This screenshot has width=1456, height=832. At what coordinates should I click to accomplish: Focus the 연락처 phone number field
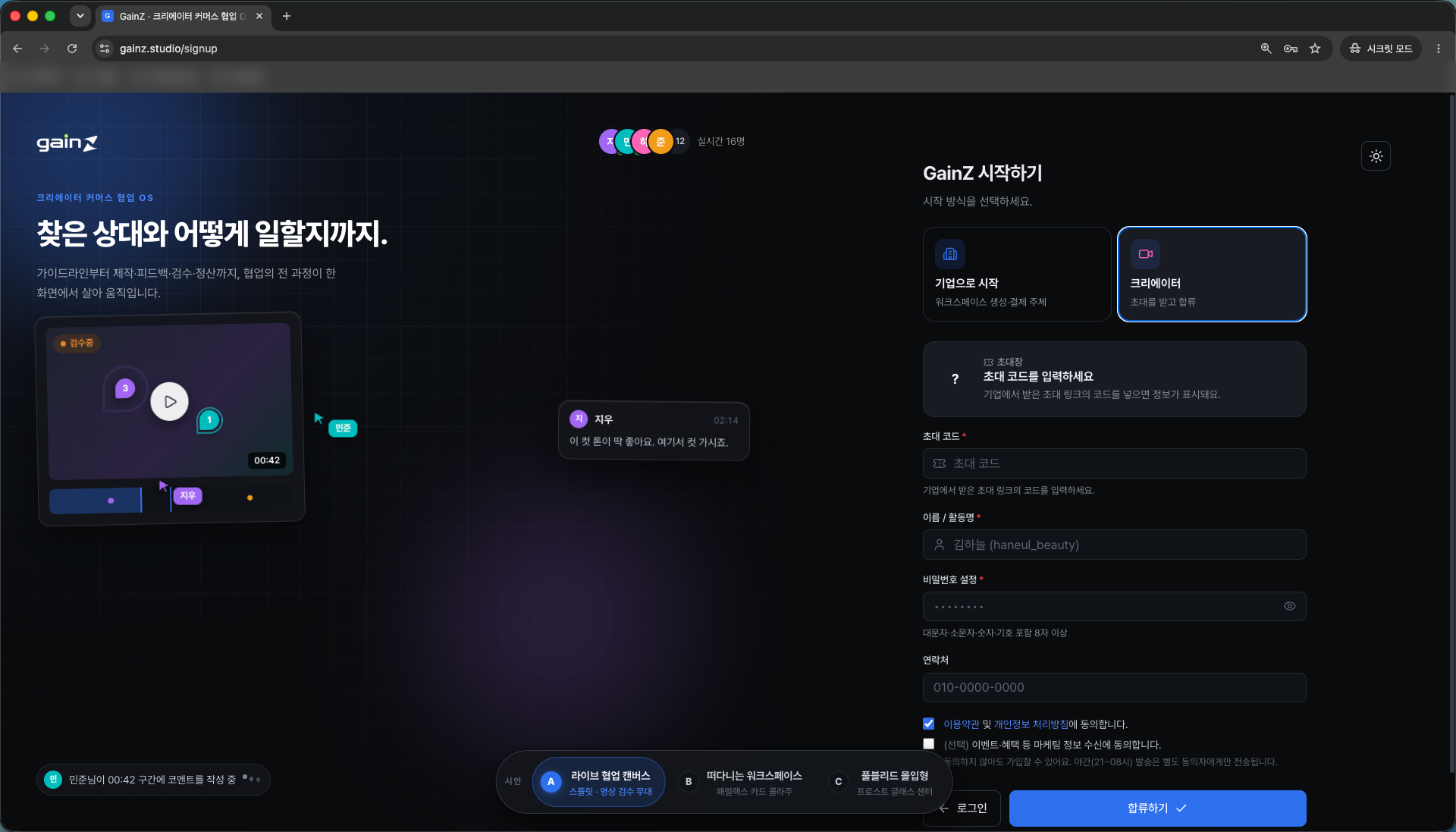tap(1114, 687)
